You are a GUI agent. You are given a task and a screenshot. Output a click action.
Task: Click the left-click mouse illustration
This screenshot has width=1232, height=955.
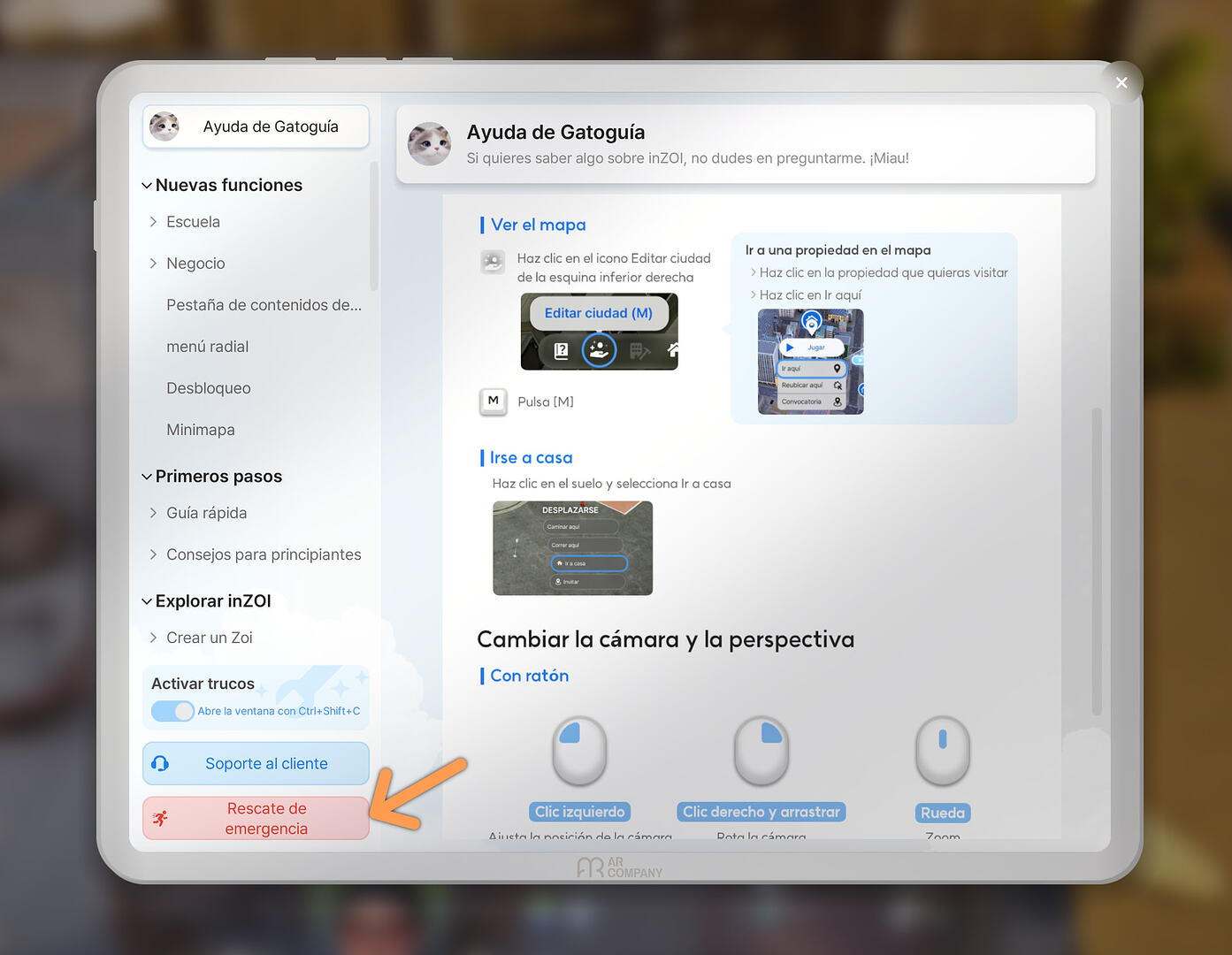click(579, 751)
